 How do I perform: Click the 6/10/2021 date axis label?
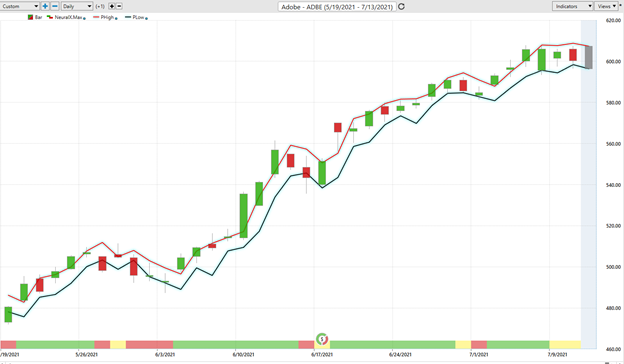[244, 354]
